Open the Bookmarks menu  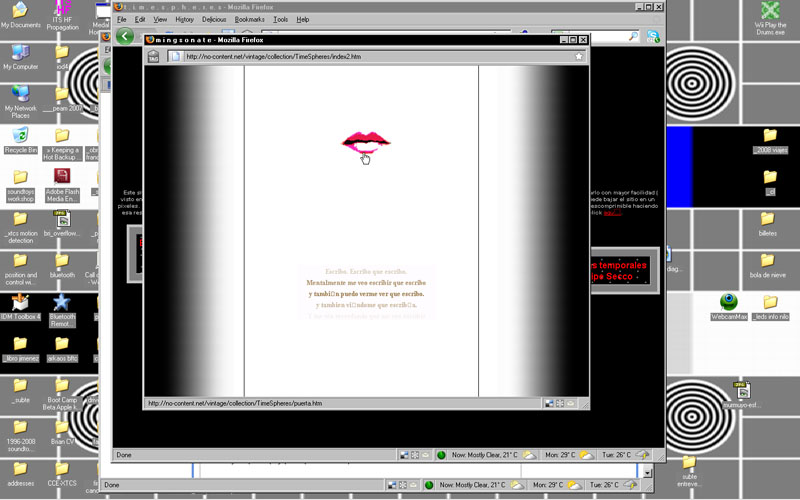click(x=251, y=19)
